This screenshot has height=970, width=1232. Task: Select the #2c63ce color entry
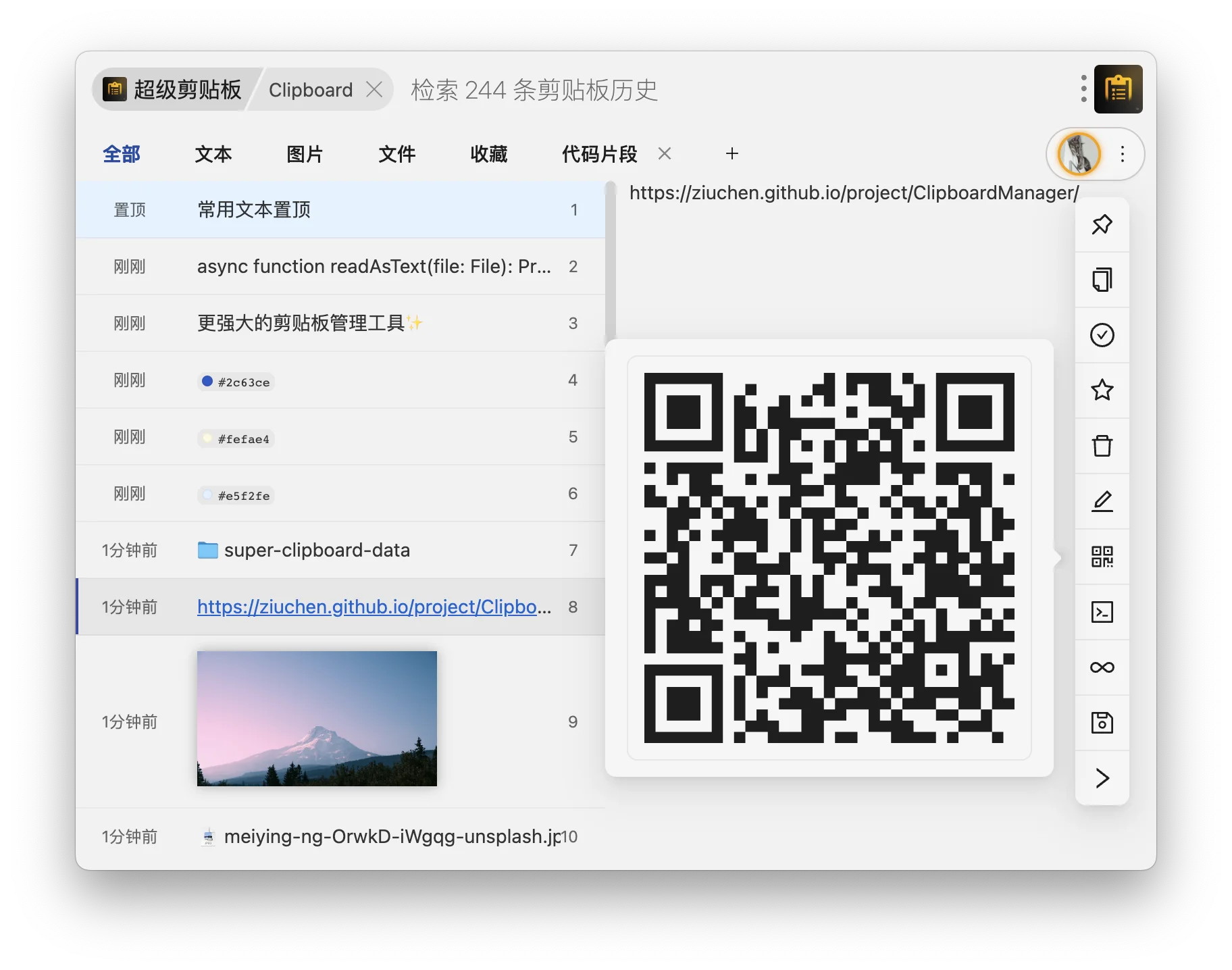coord(236,382)
